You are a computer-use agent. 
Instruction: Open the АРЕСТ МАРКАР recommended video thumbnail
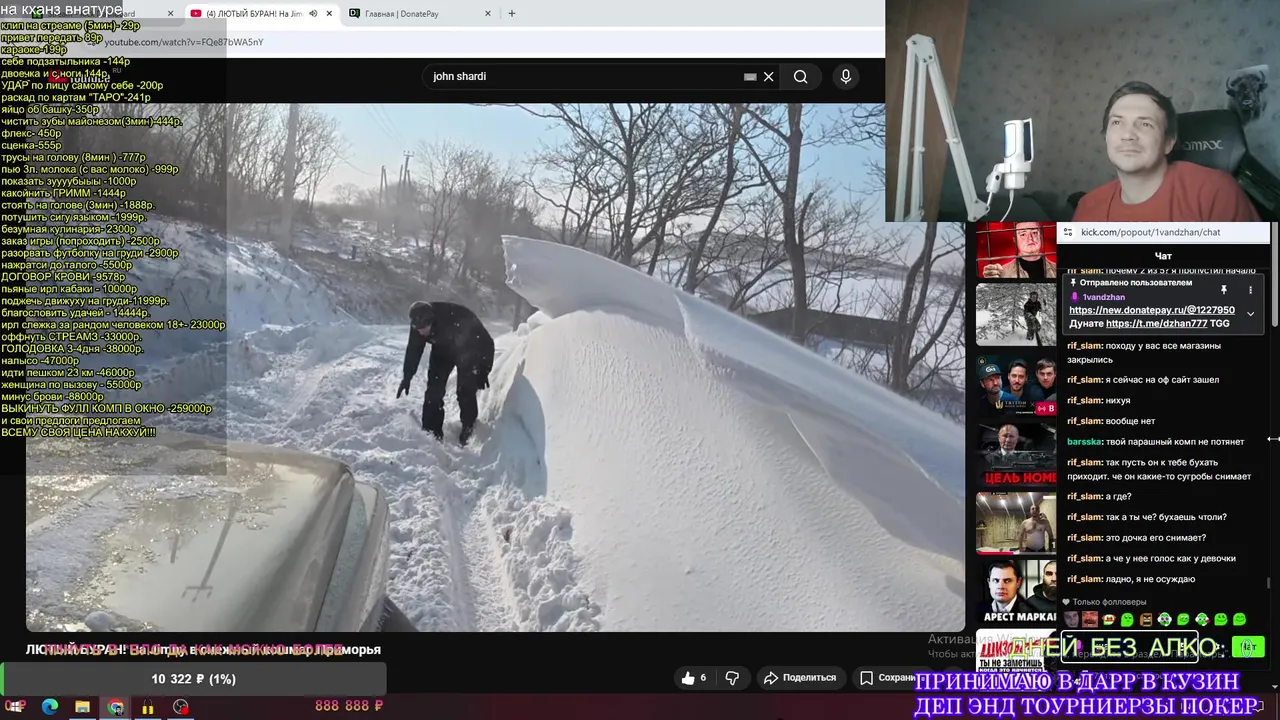(1016, 592)
